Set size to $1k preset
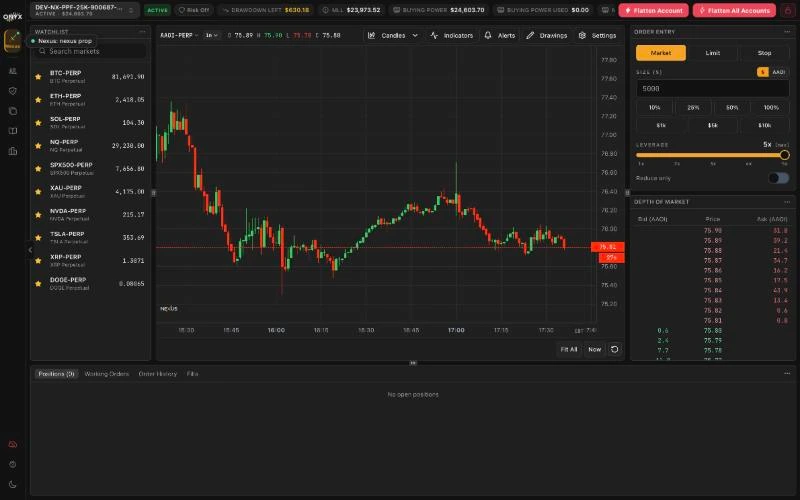800x500 pixels. (661, 125)
